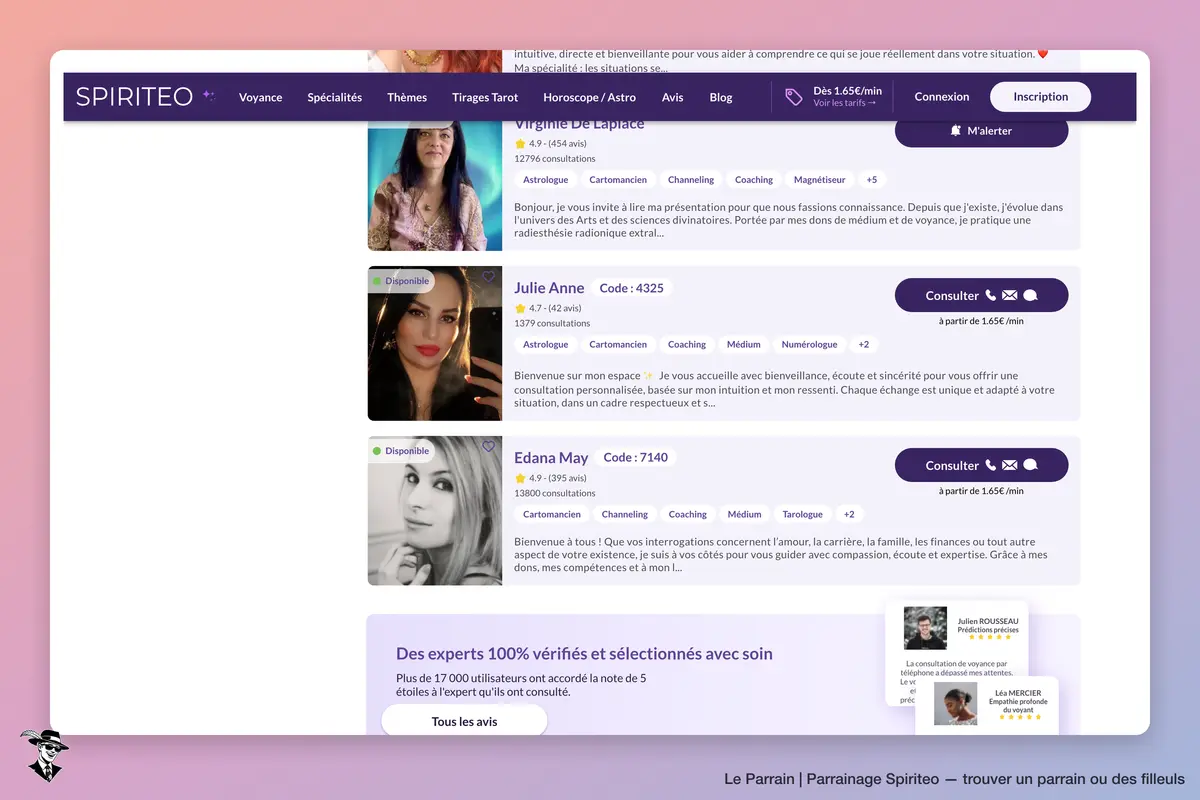1200x800 pixels.
Task: Click Julie Anne's 'à partir de 1.65€ /min' text
Action: 981,321
